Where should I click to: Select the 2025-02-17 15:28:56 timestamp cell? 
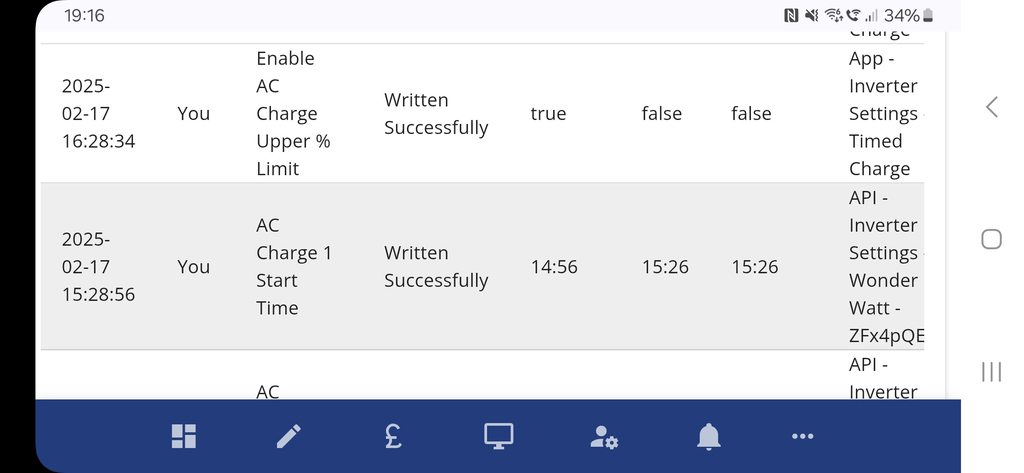click(x=98, y=267)
